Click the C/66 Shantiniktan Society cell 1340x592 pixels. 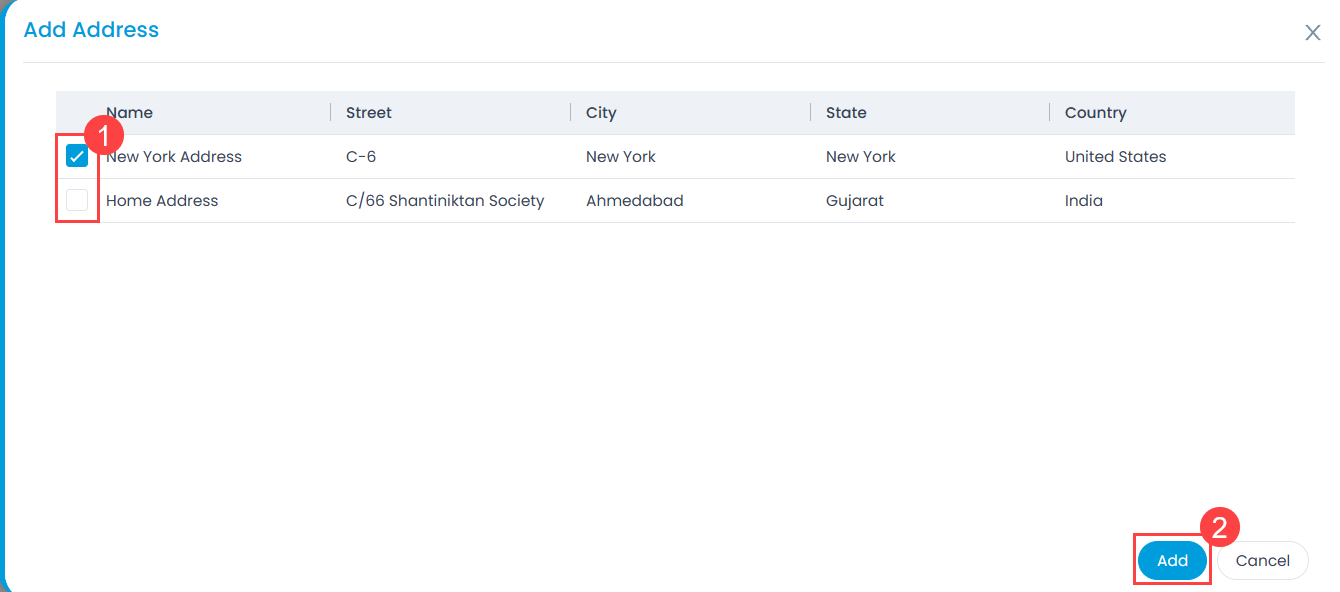point(445,201)
